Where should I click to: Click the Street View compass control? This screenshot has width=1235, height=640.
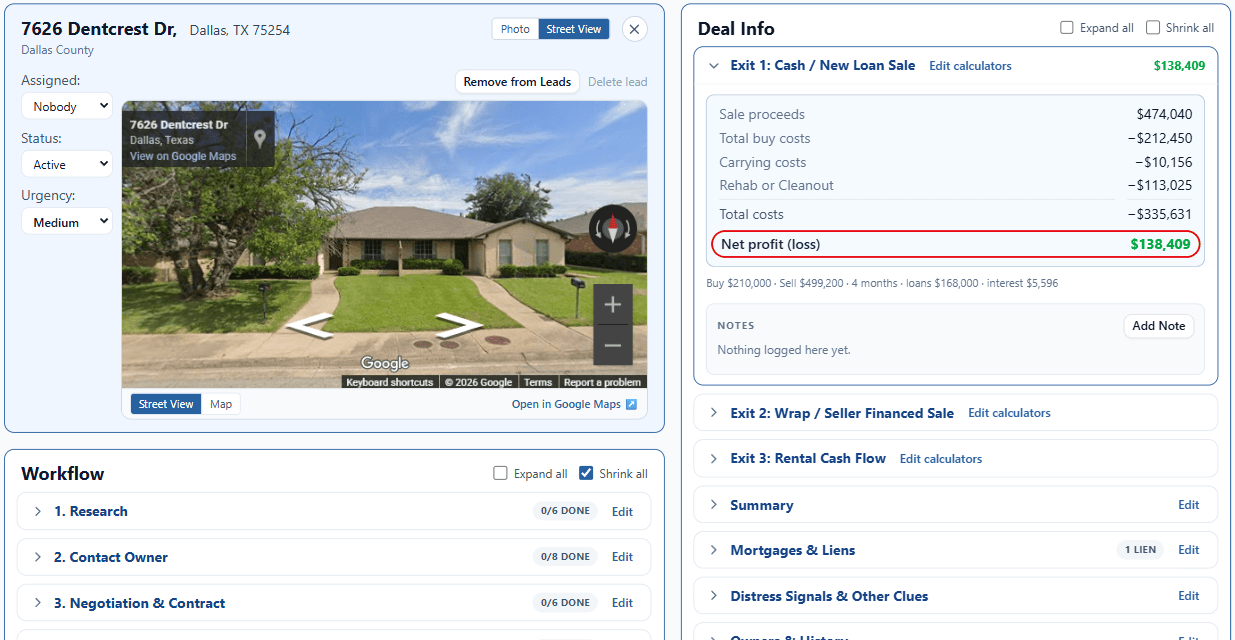pos(613,228)
